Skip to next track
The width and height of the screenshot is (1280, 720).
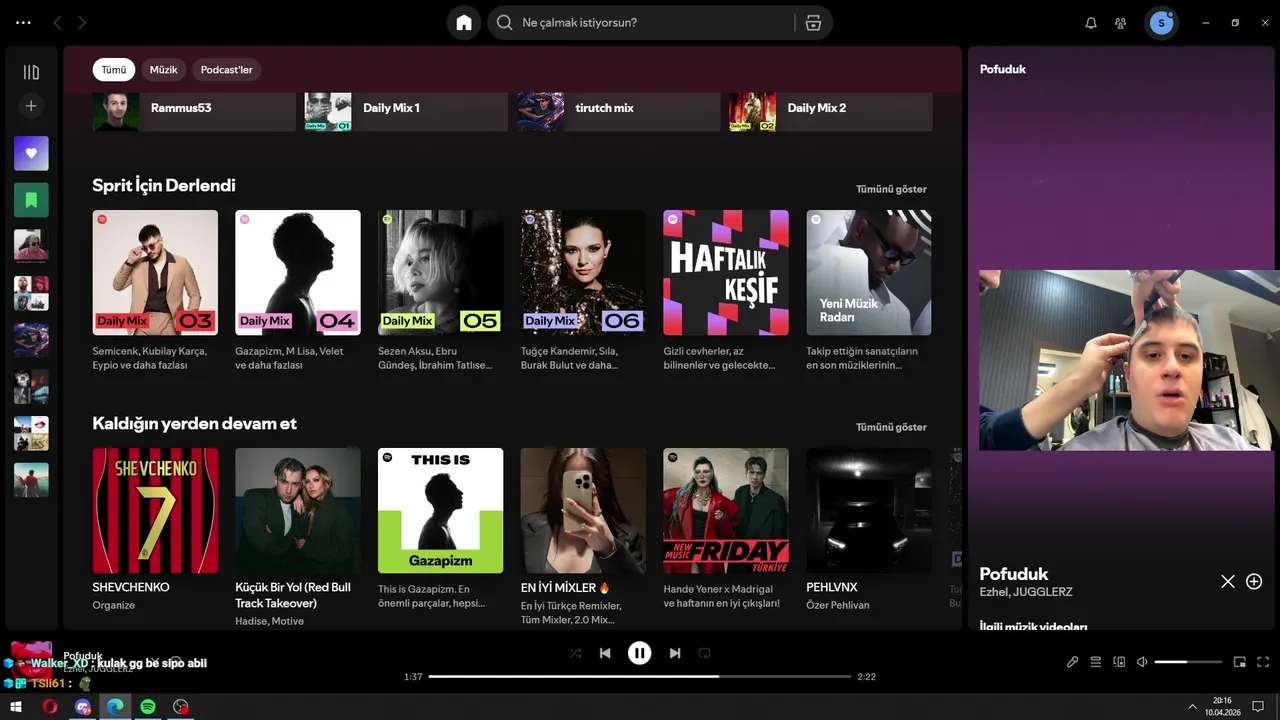click(x=675, y=653)
